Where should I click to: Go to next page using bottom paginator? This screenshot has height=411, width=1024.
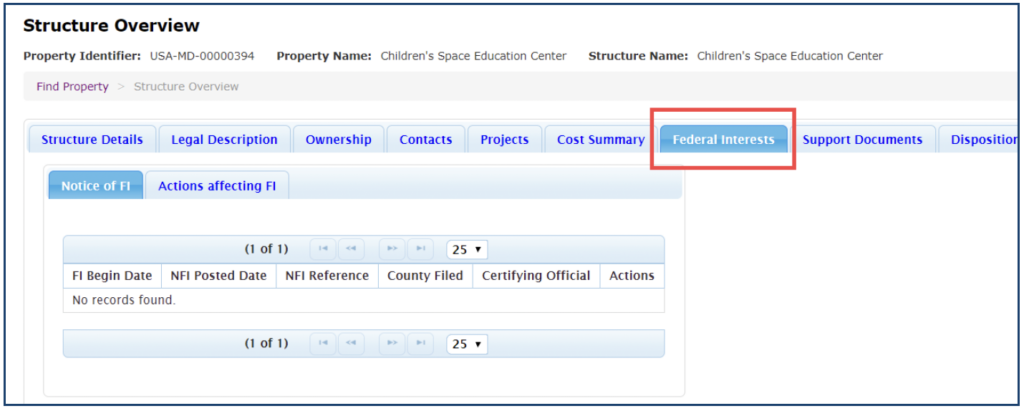coord(393,344)
